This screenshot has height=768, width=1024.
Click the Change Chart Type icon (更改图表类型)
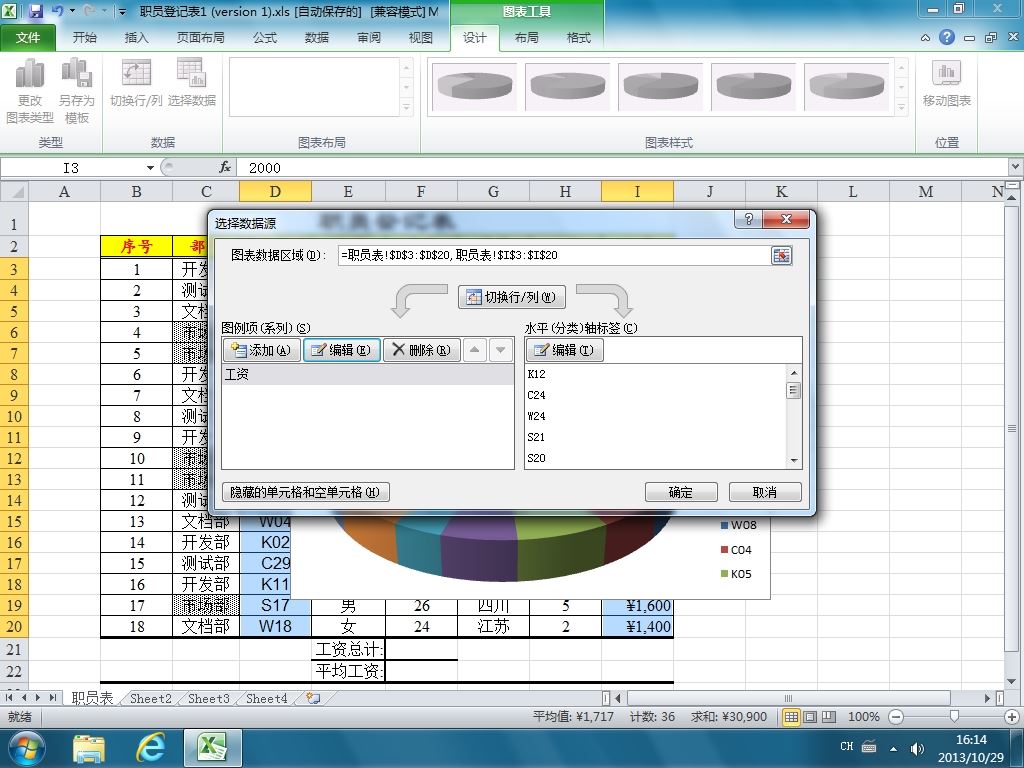[30, 91]
